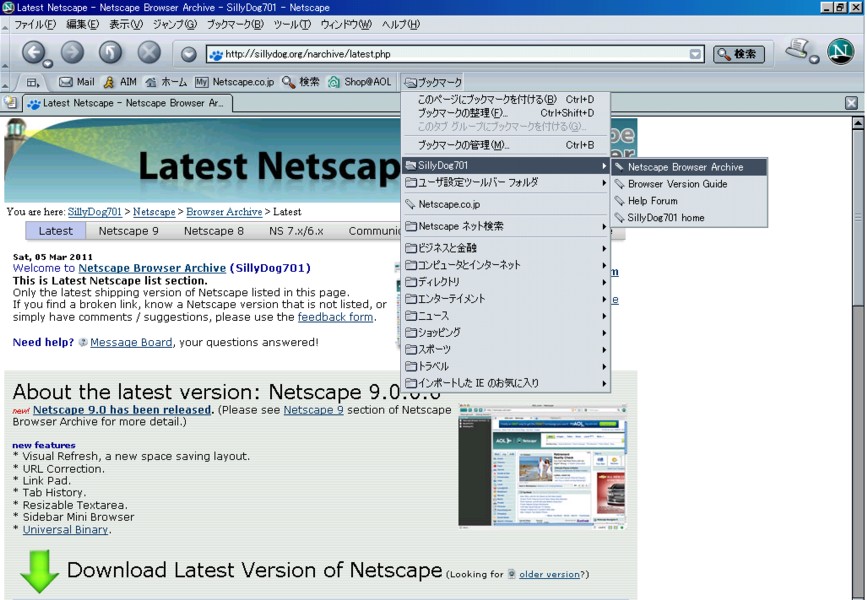Click SillyDog701 breadcrumb link
This screenshot has height=600, width=867.
(95, 212)
